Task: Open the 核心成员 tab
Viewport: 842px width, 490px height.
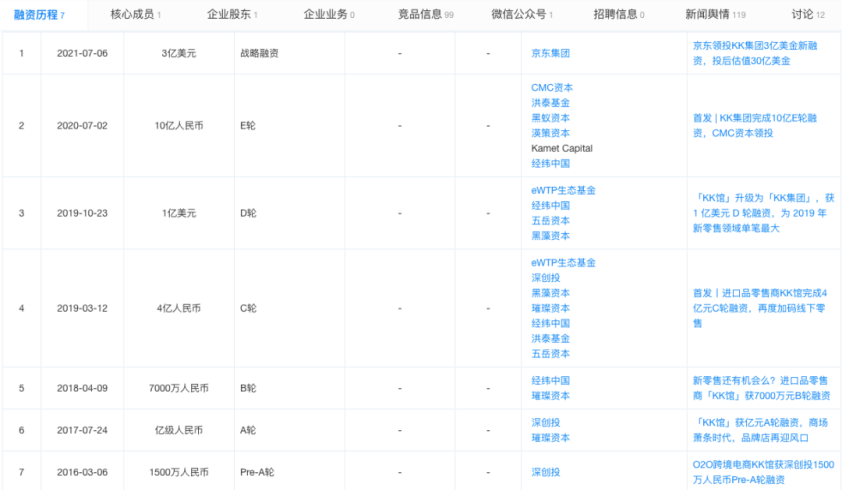Action: (135, 15)
